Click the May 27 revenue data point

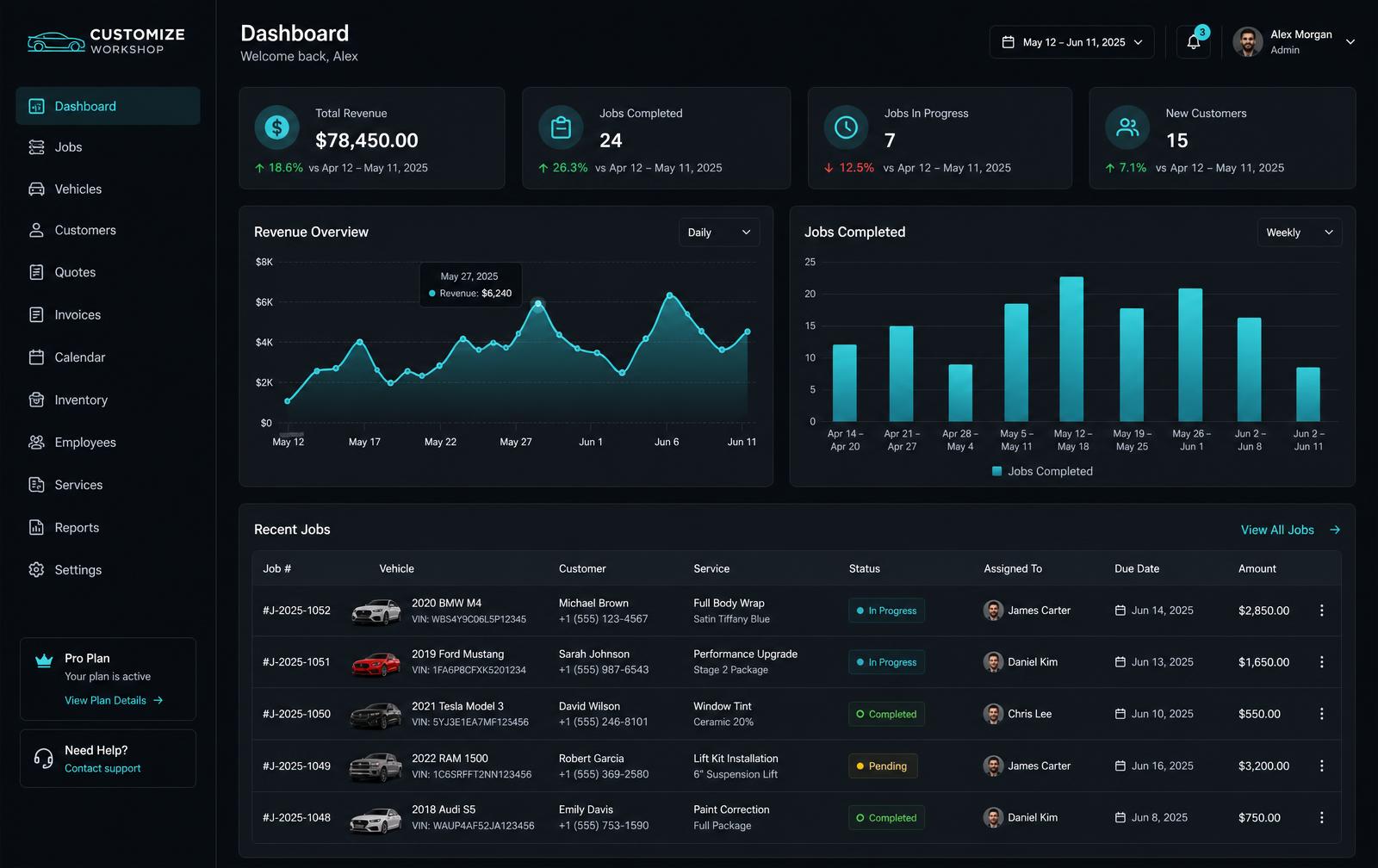537,303
